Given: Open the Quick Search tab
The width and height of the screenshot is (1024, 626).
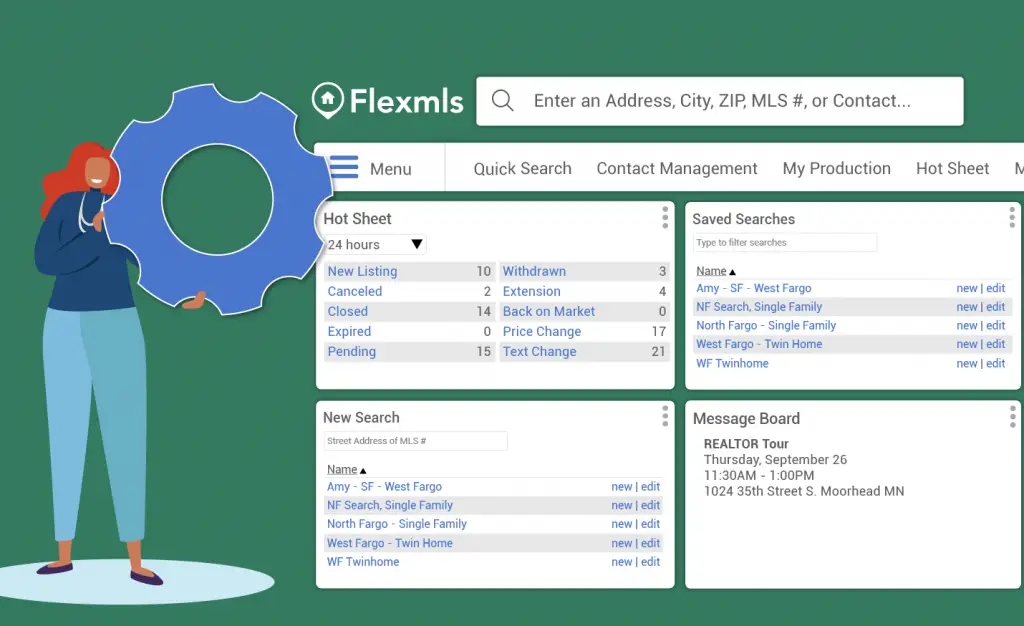Looking at the screenshot, I should click(522, 169).
